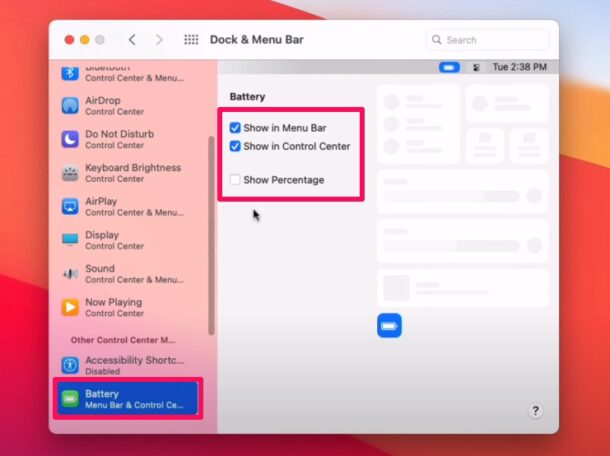Select the Keyboard Brightness icon
Viewport: 610px width, 456px height.
[70, 173]
